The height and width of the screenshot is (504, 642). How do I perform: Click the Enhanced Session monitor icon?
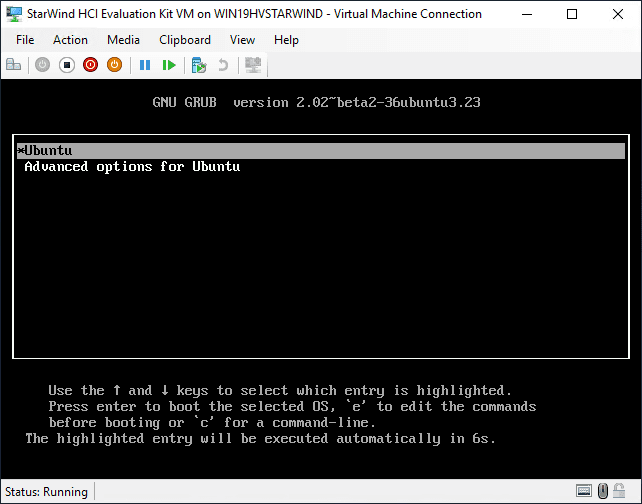coord(253,65)
